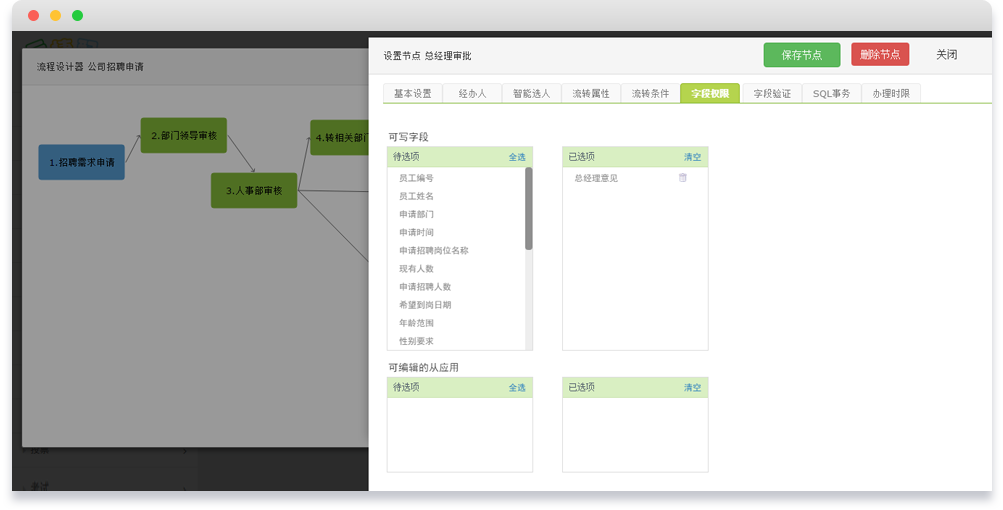Click the yellow macOS minimize button

pos(56,16)
